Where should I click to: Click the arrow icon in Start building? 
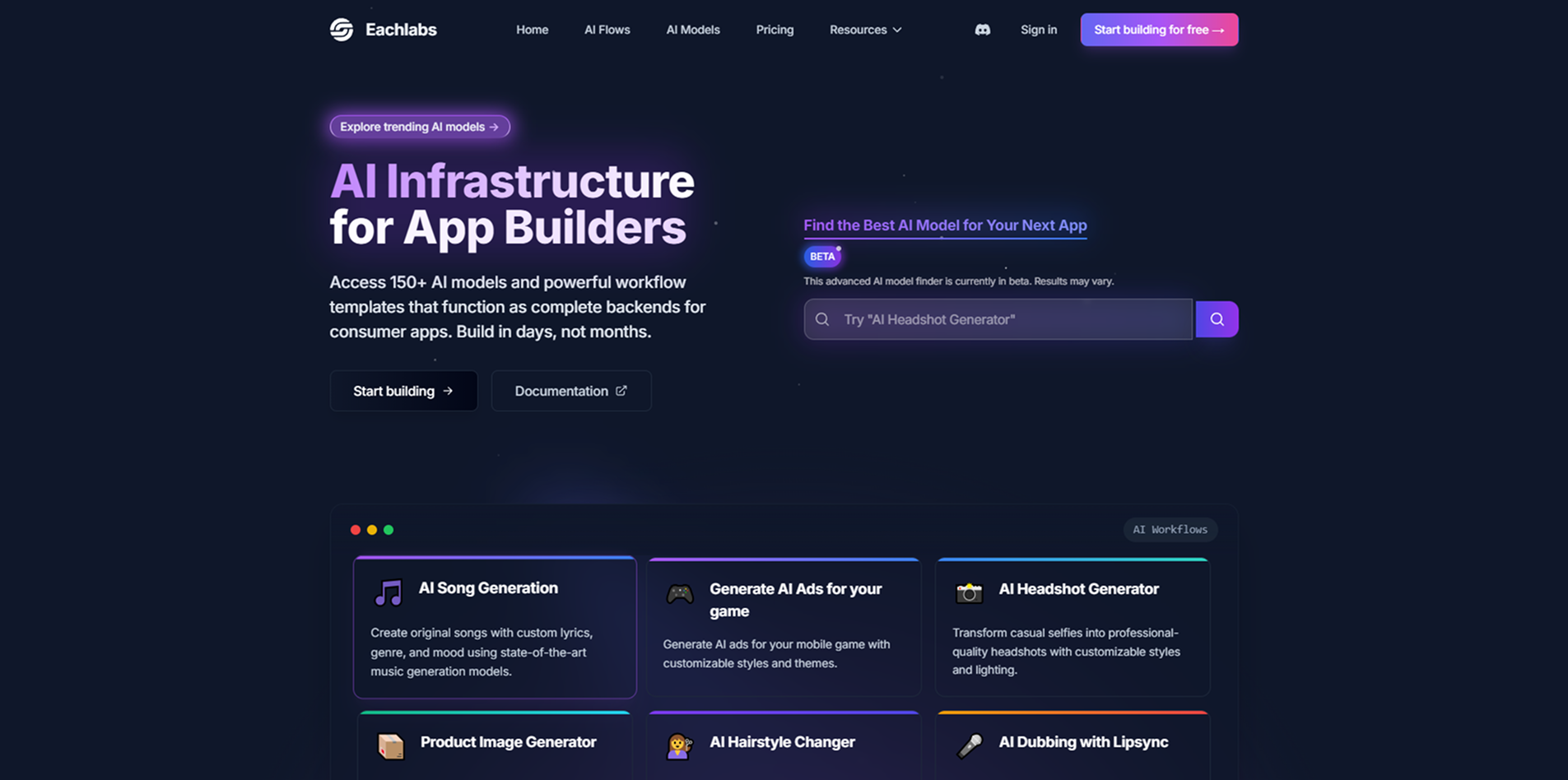click(x=448, y=391)
